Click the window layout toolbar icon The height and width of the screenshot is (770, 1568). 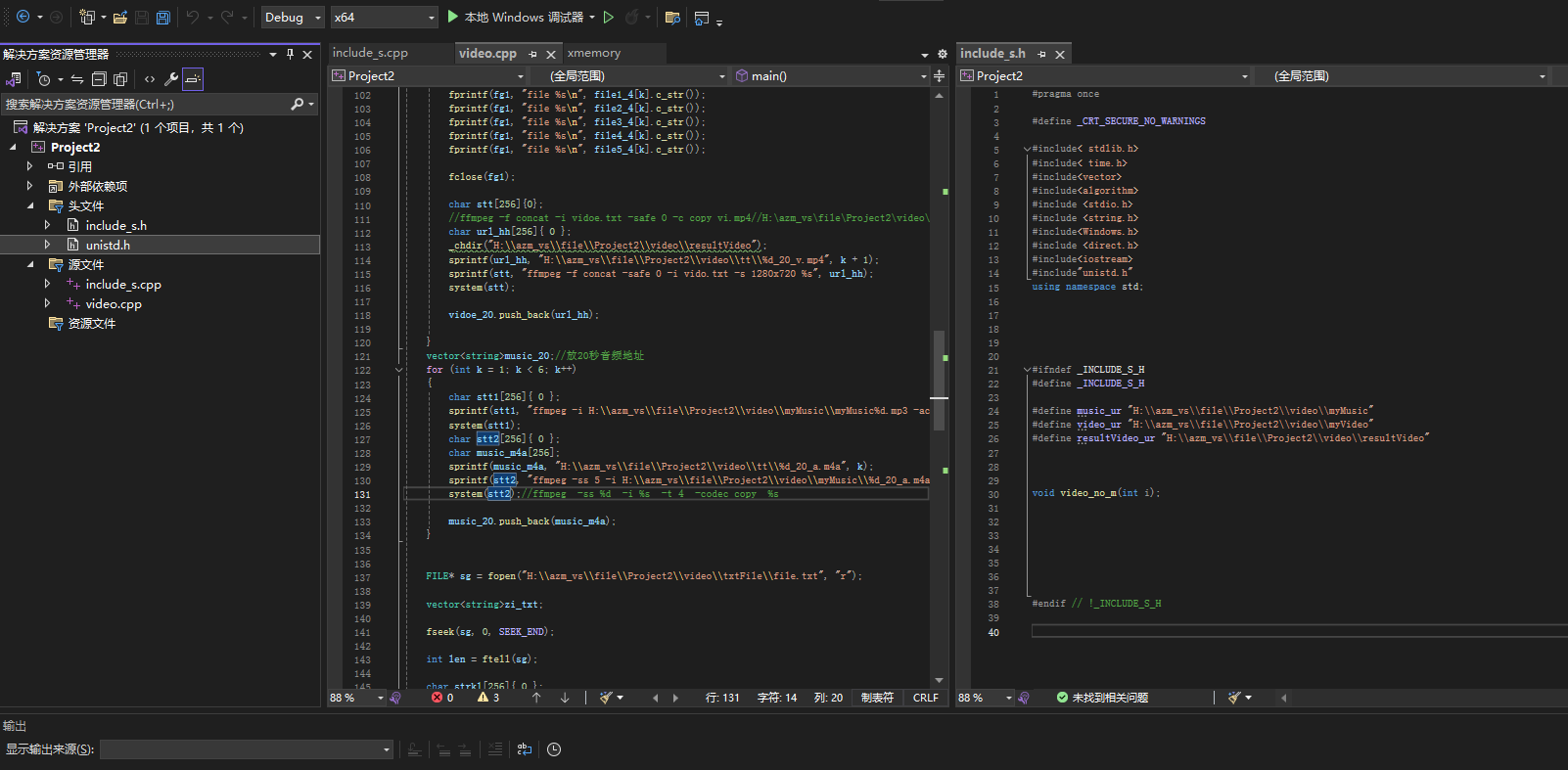click(702, 18)
